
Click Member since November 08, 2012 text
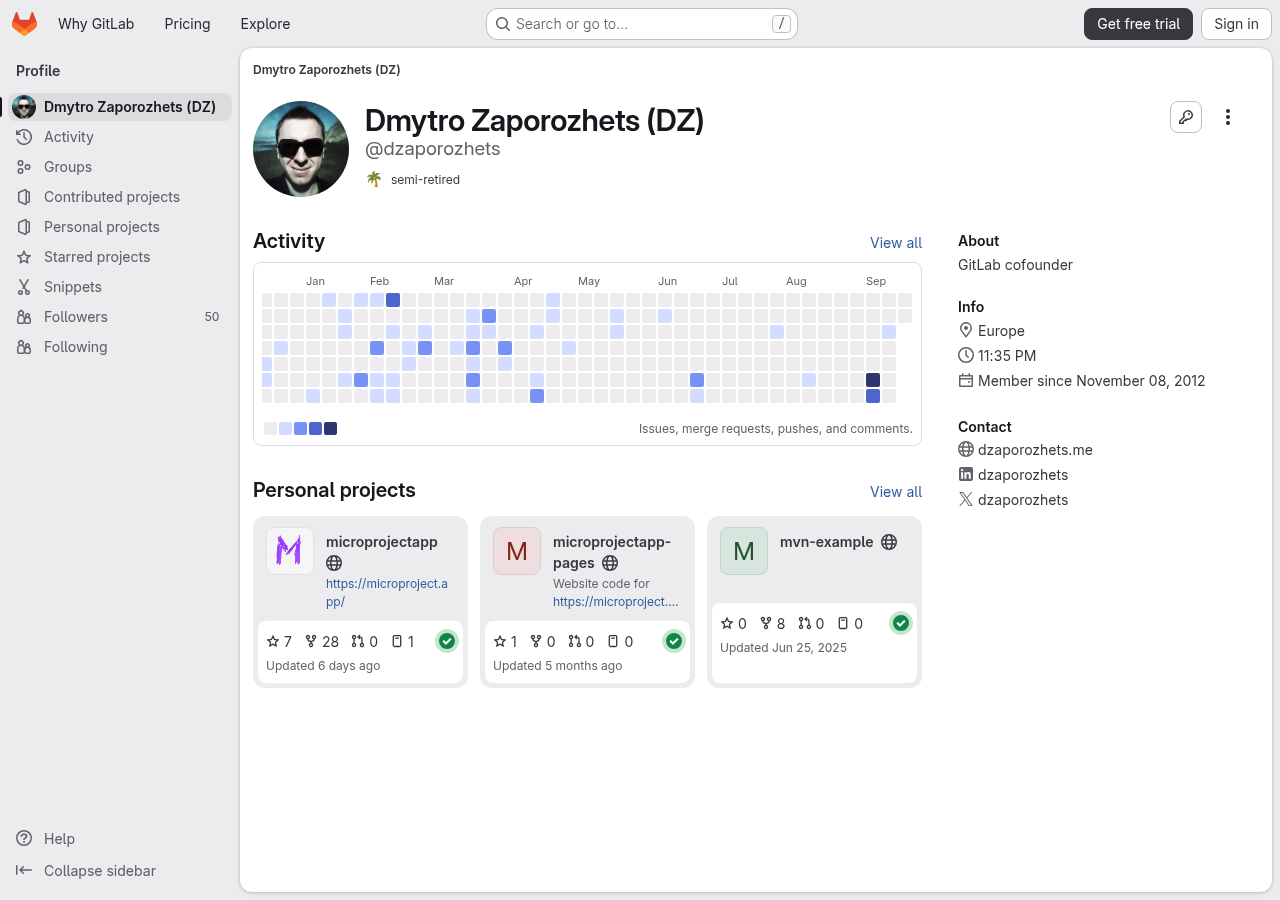coord(1091,381)
